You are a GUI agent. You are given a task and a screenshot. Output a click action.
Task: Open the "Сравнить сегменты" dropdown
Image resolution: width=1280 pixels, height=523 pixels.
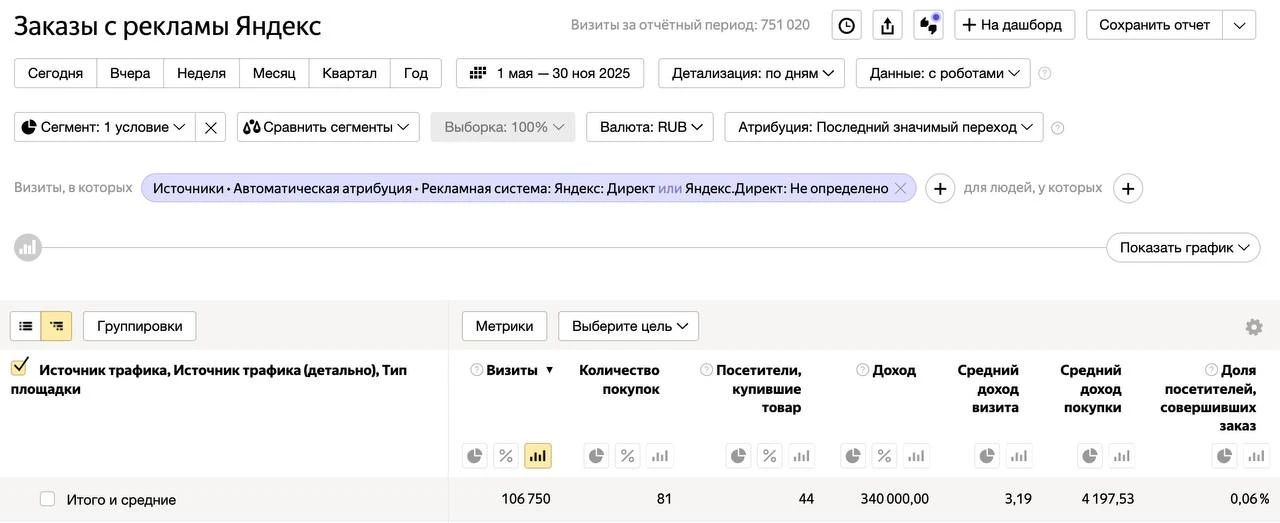click(x=328, y=127)
